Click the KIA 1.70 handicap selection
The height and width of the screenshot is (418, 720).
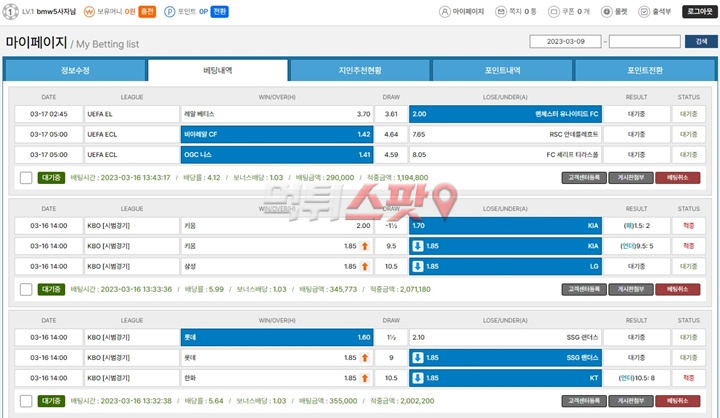point(505,226)
